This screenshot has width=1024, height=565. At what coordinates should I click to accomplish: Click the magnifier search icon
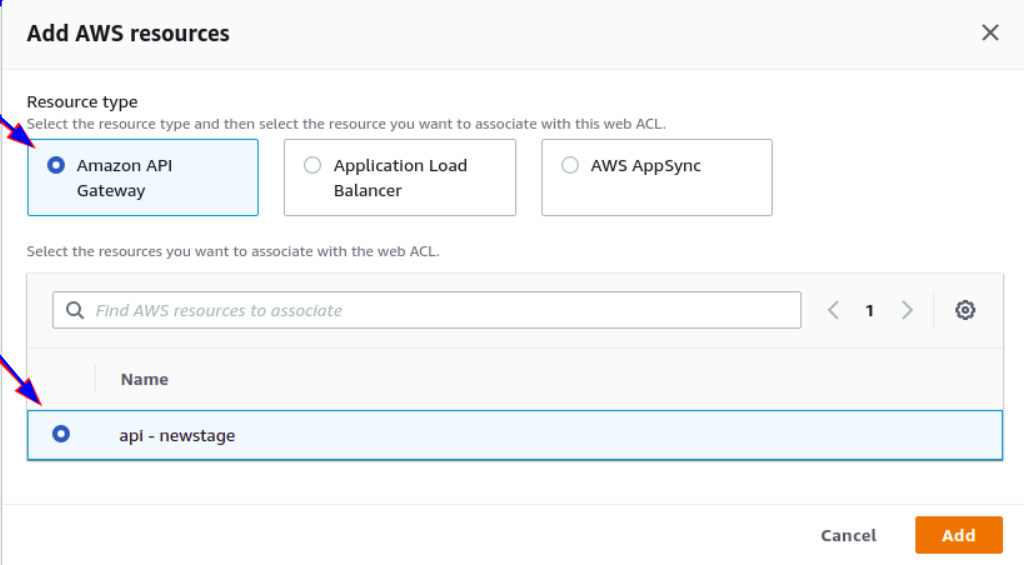pos(75,310)
